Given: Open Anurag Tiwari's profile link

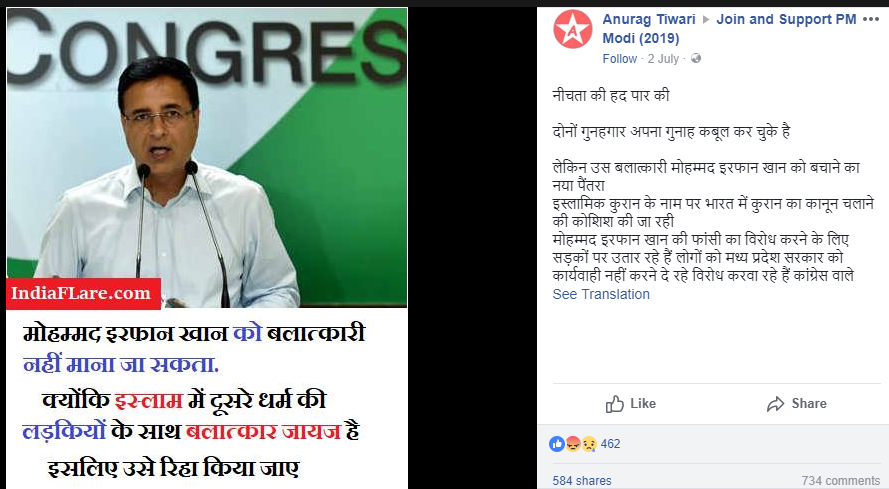Looking at the screenshot, I should point(649,19).
